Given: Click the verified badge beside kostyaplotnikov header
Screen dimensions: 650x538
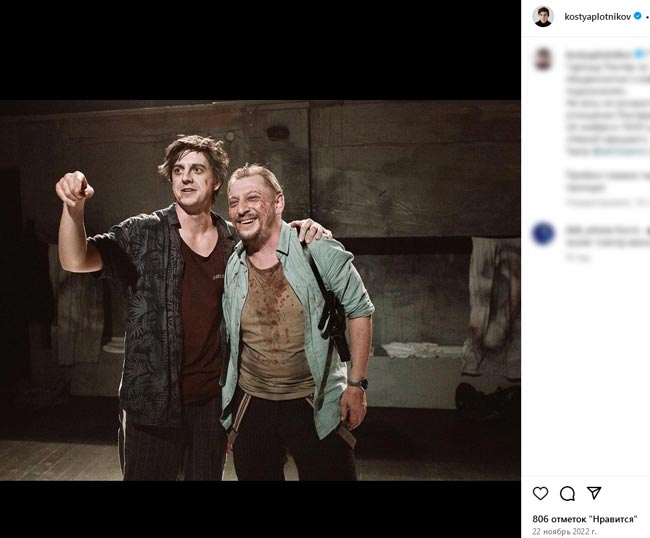Looking at the screenshot, I should [637, 16].
